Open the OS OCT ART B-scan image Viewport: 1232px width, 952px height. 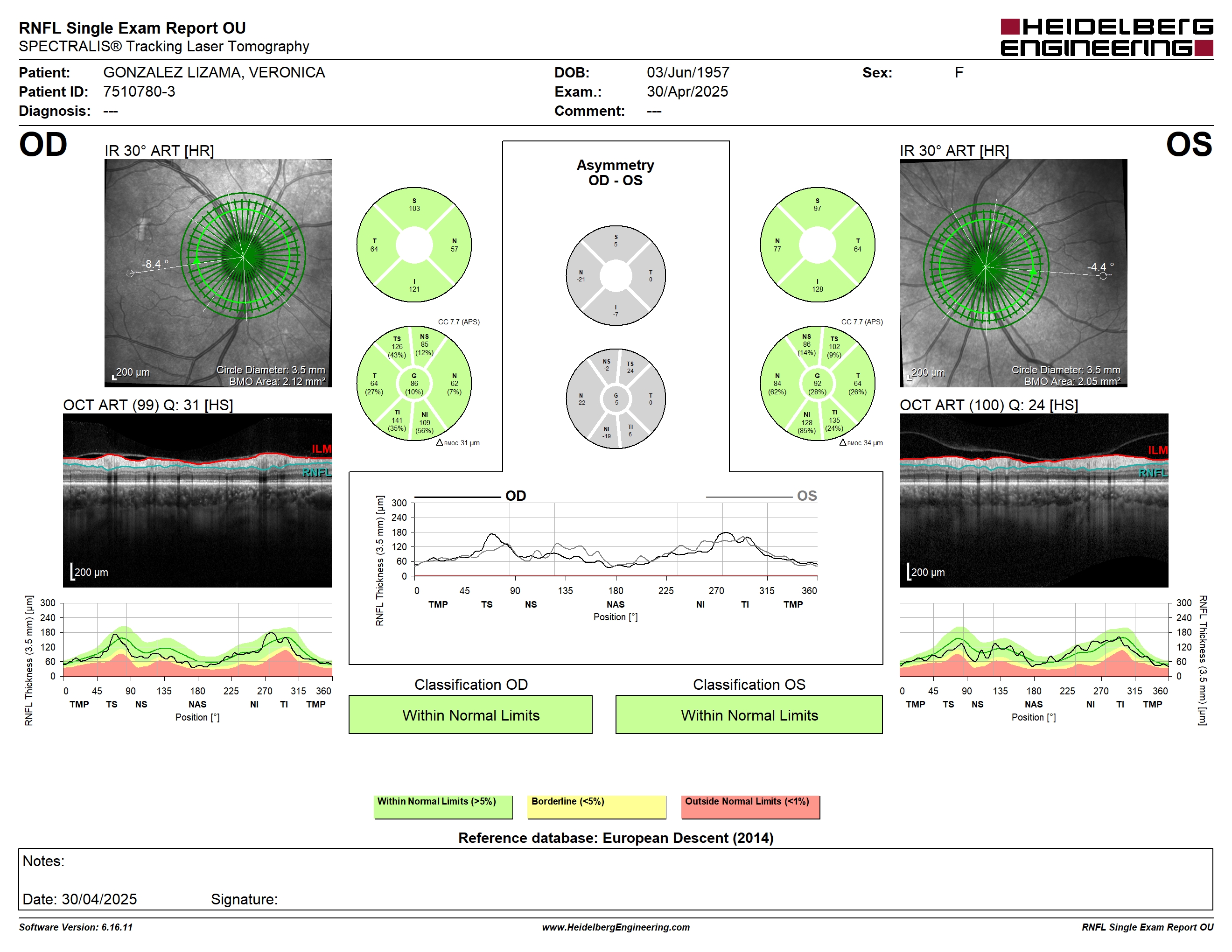click(x=1034, y=500)
